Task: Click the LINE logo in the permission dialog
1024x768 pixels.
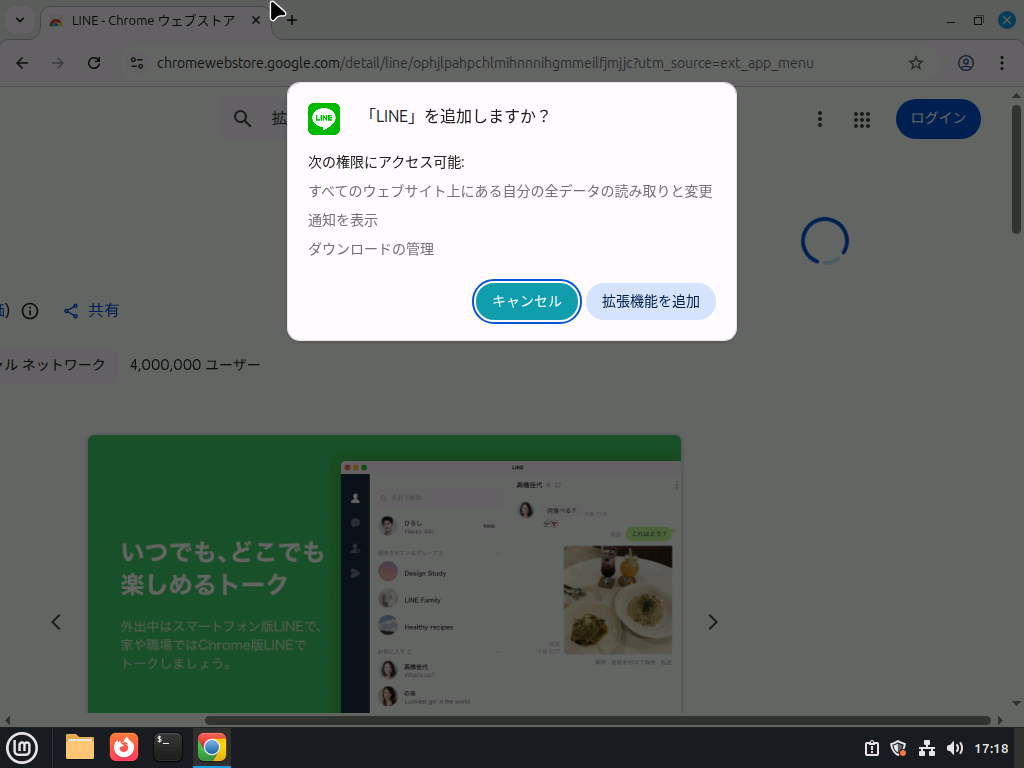Action: pyautogui.click(x=323, y=117)
